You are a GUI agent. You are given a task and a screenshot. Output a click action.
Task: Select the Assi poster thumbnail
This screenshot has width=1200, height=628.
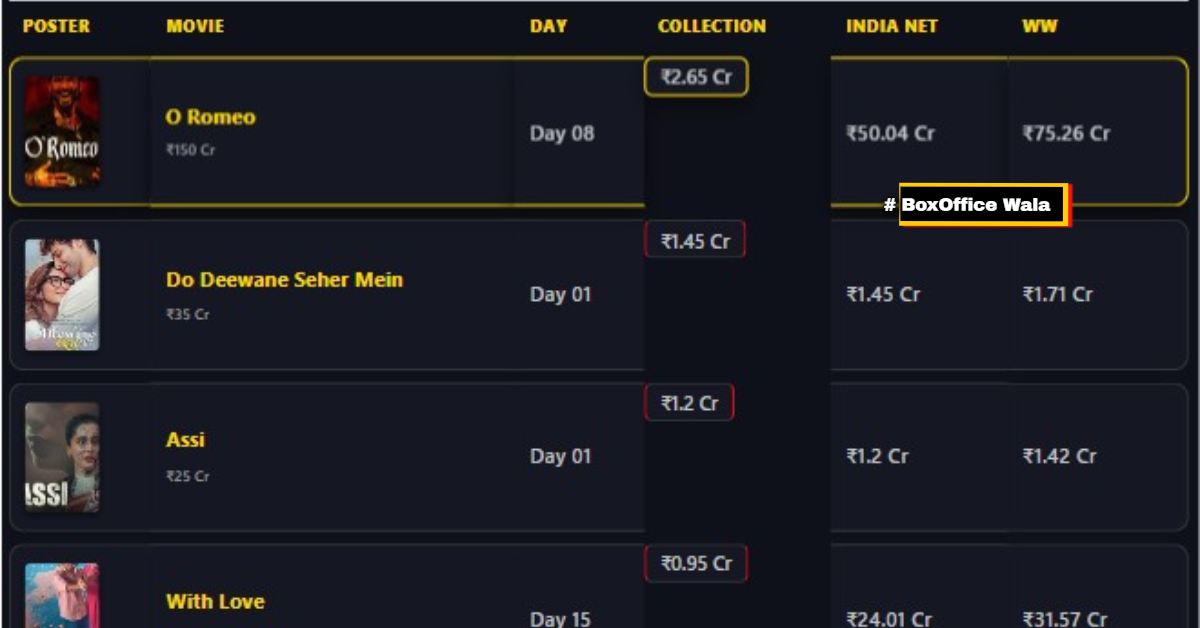point(62,457)
